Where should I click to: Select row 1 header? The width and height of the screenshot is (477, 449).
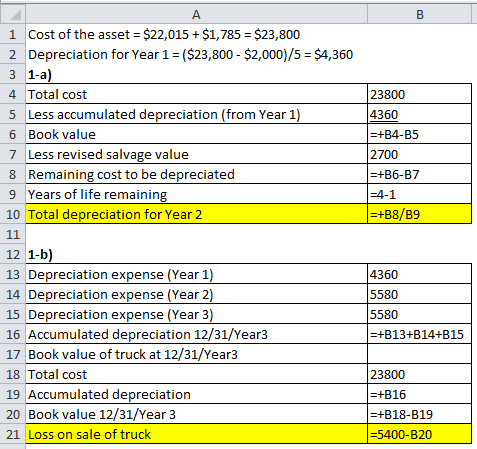pos(13,34)
